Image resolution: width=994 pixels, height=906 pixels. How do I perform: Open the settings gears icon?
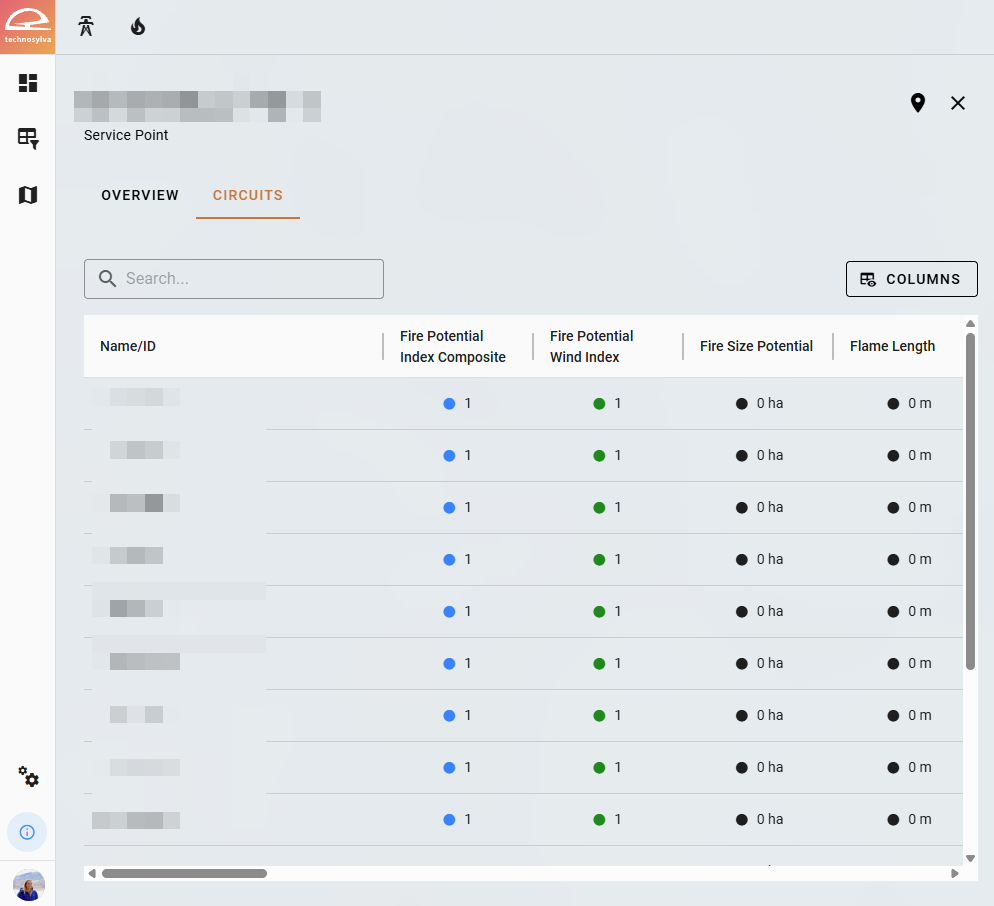point(28,777)
